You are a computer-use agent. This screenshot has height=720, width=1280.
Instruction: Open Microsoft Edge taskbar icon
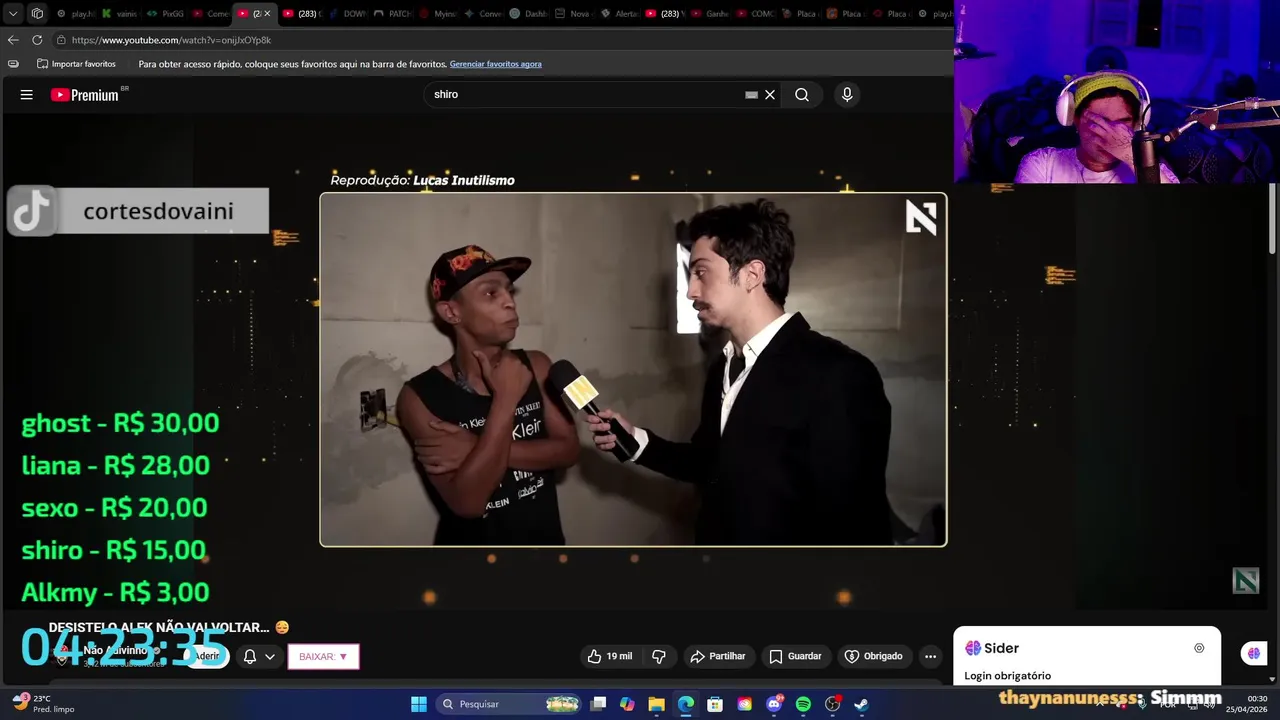click(x=686, y=704)
